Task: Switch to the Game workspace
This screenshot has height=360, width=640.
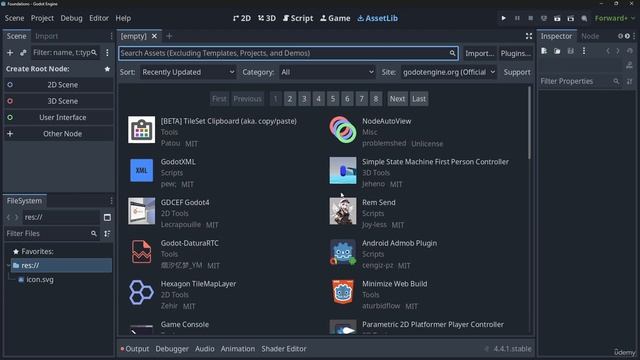Action: 335,18
